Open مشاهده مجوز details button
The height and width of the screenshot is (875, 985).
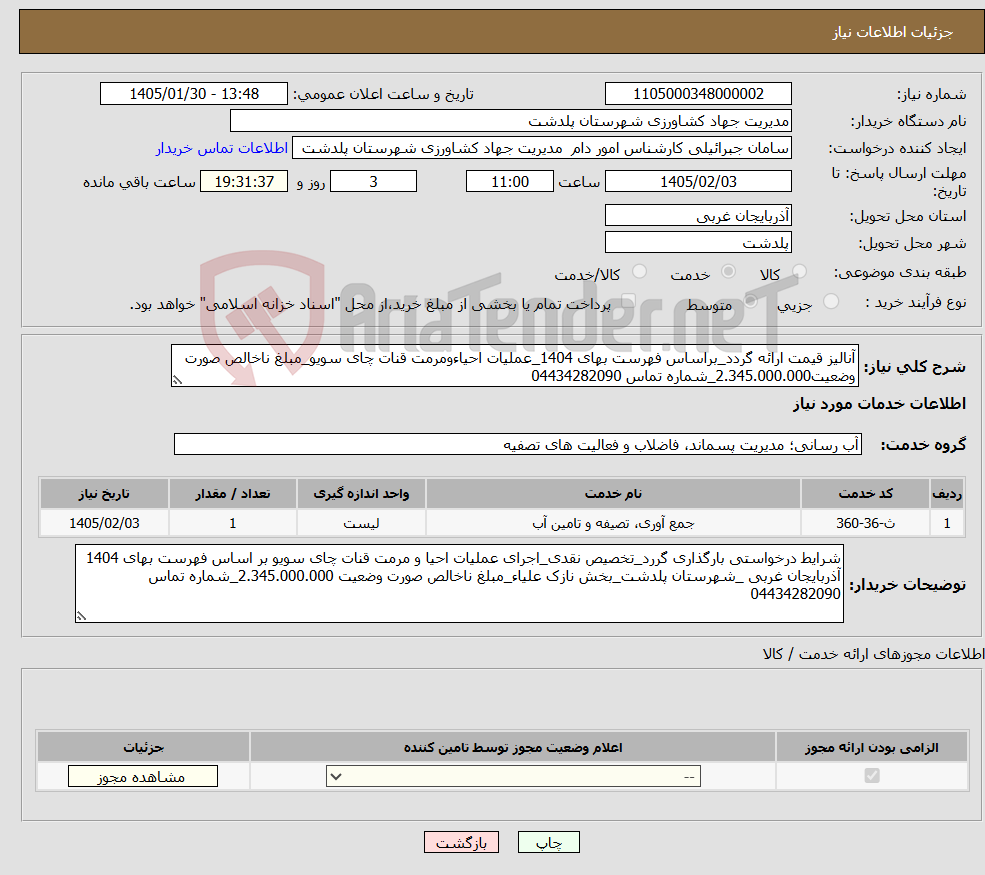[143, 776]
